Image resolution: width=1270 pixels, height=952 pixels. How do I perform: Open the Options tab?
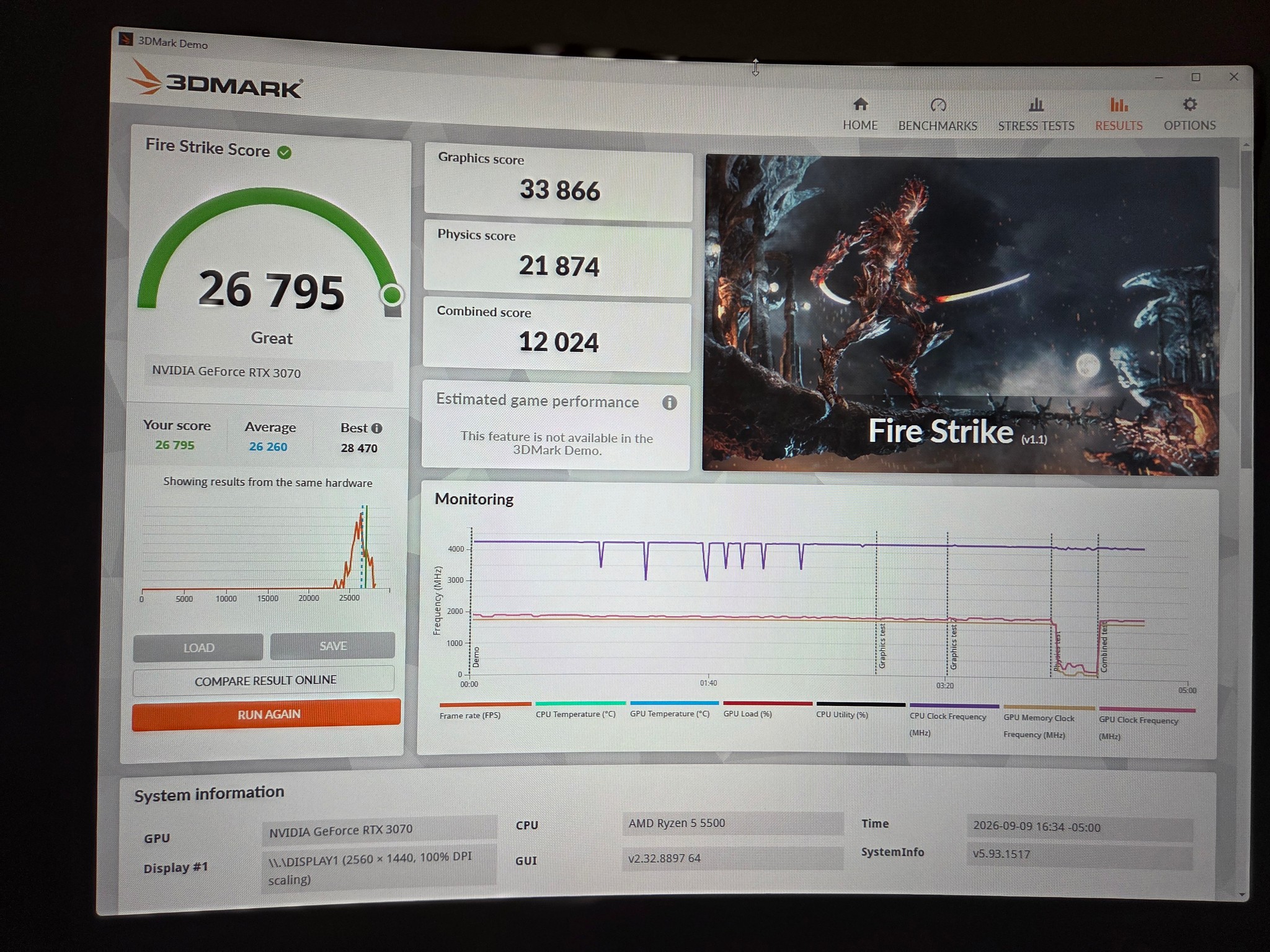1189,114
